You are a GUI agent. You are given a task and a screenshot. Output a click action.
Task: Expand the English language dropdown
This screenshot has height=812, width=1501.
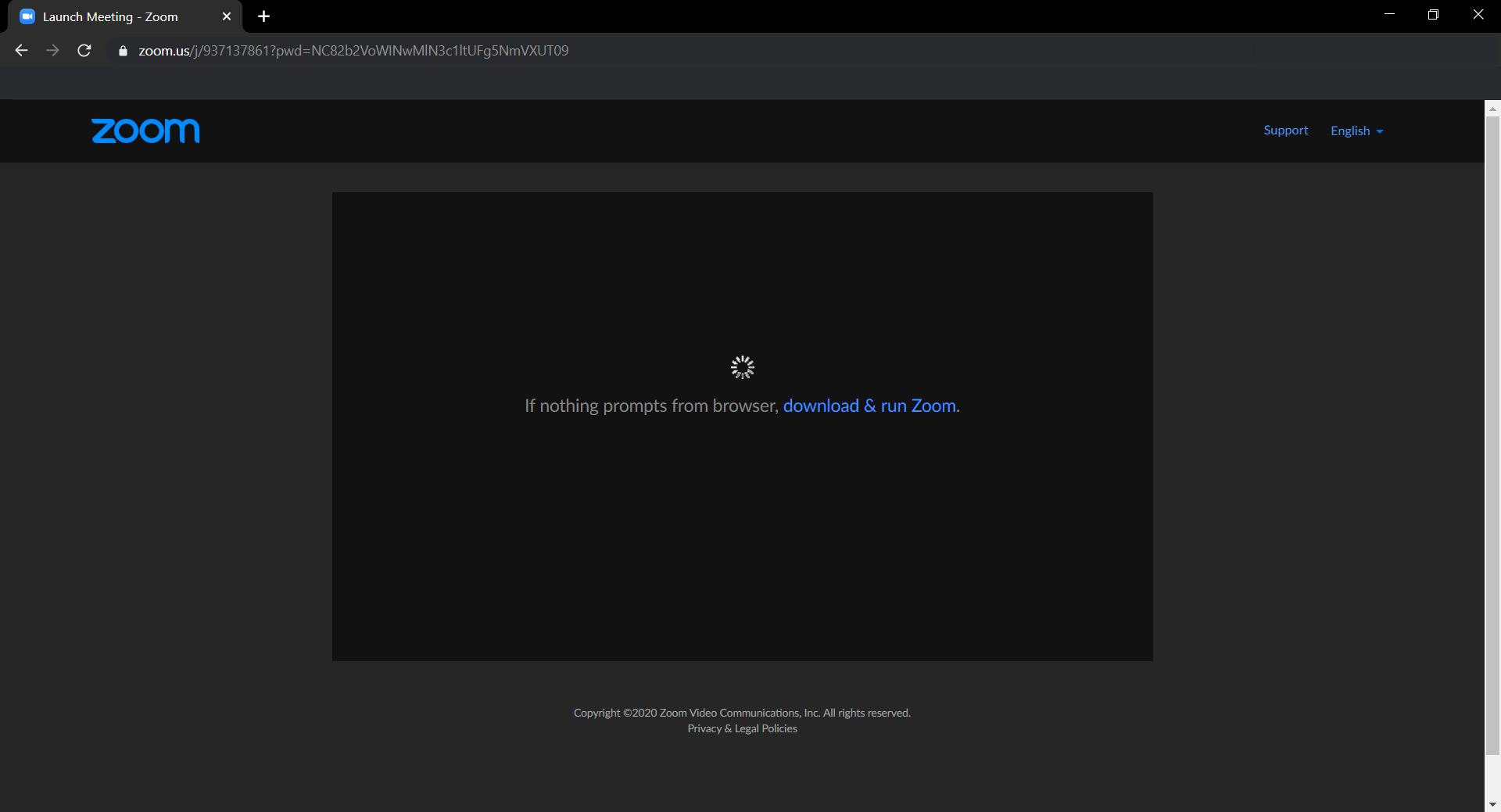1357,131
